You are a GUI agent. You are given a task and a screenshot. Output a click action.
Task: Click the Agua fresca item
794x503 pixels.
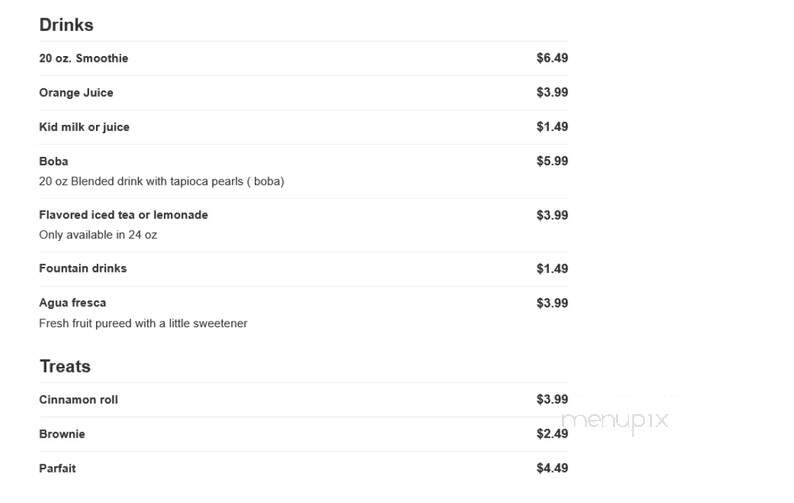coord(72,303)
